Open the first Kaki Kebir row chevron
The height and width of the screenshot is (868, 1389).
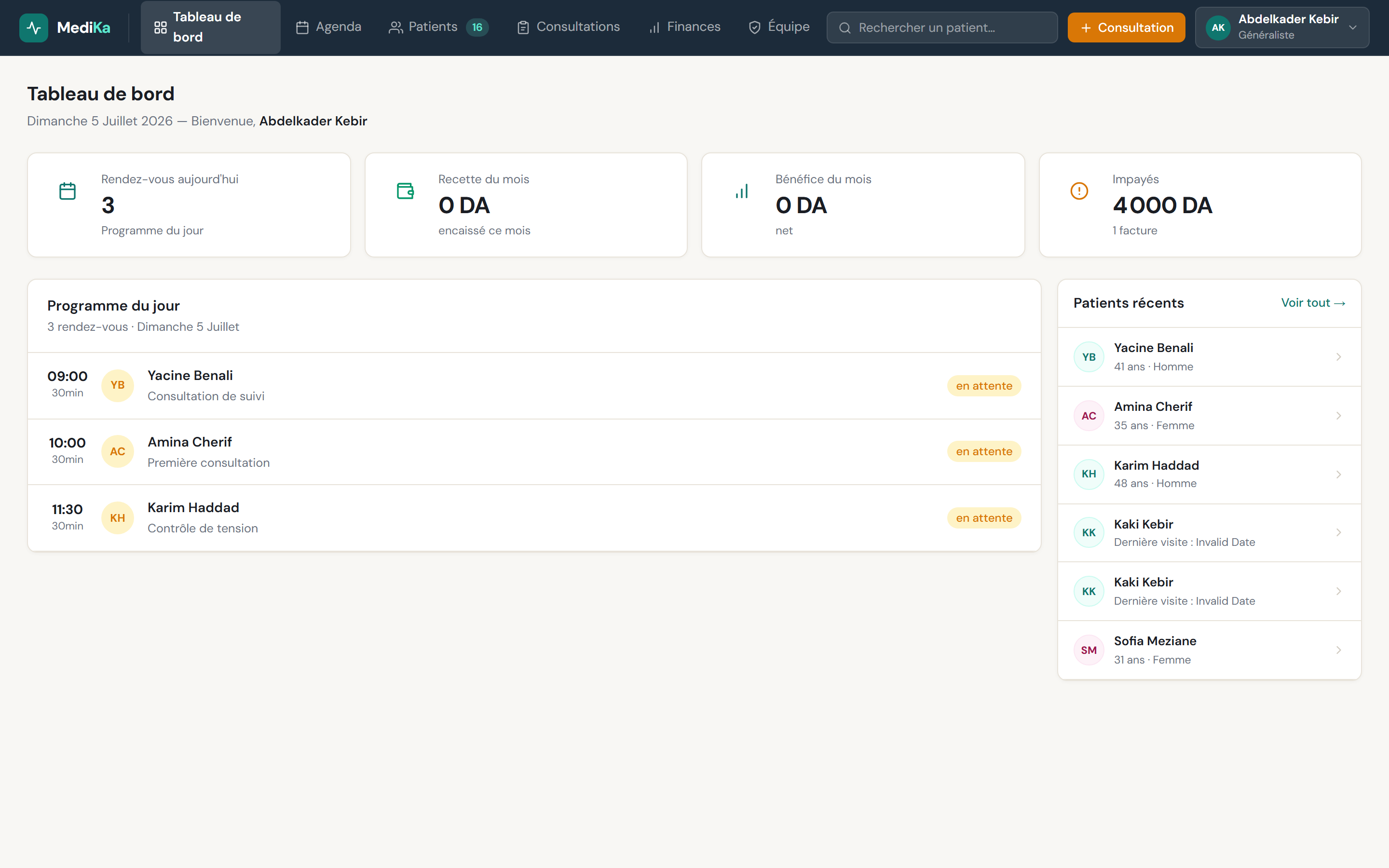click(1338, 533)
